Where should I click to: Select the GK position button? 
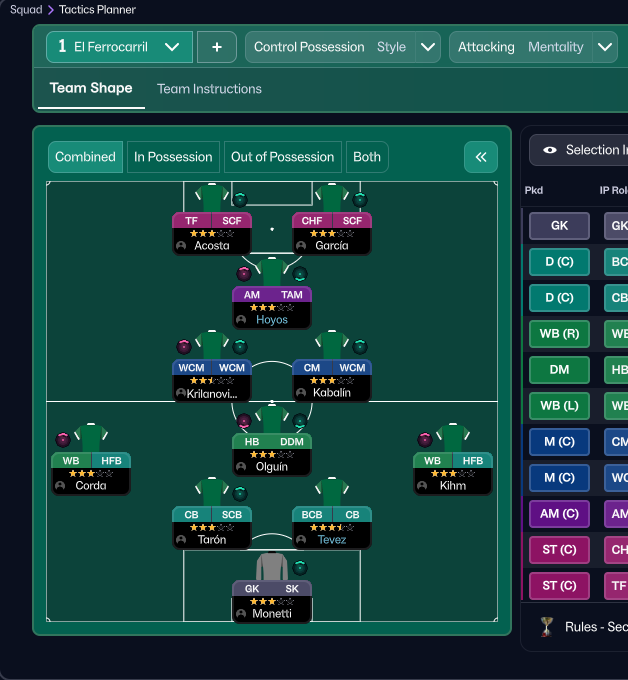(559, 226)
